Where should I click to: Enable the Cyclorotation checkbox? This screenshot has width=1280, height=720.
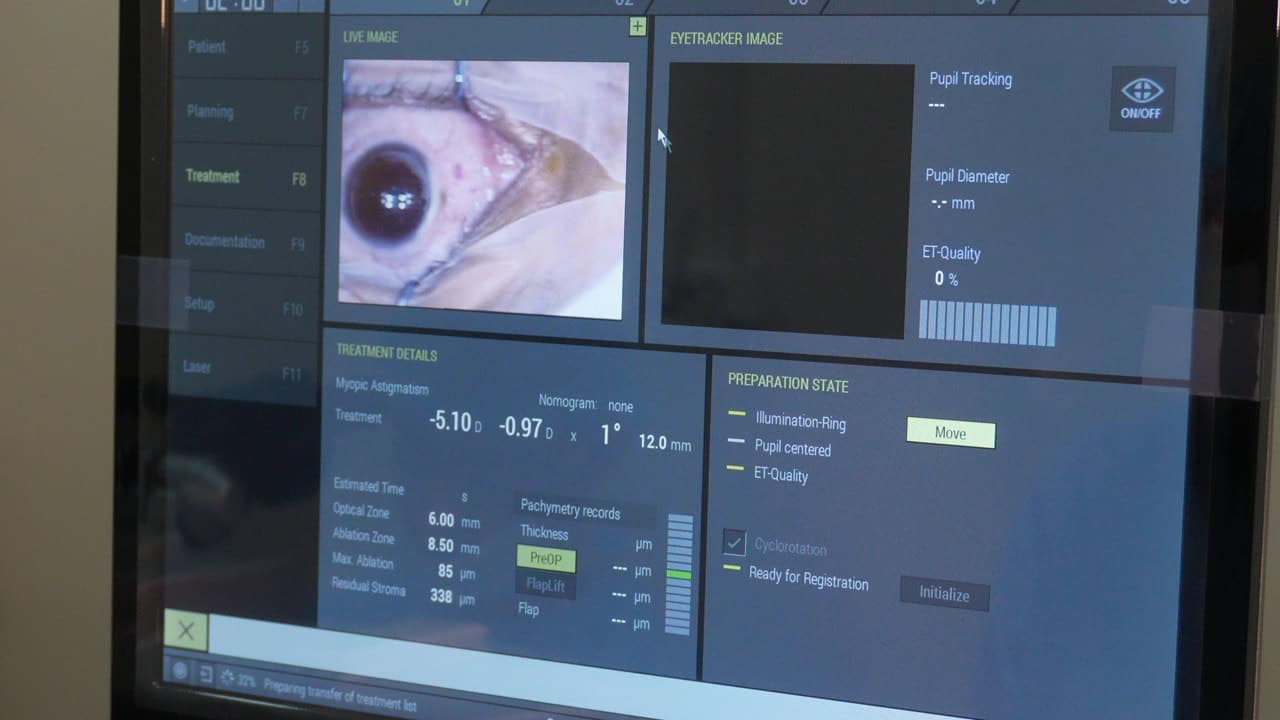(735, 543)
